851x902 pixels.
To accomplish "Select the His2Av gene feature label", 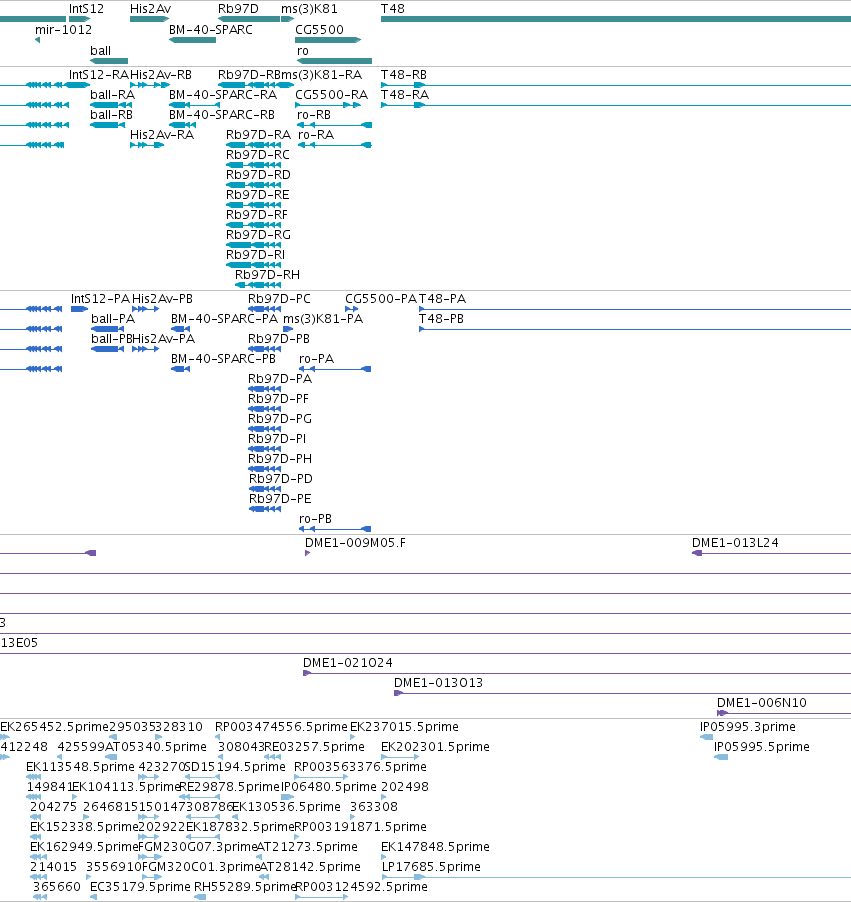I will (x=150, y=9).
